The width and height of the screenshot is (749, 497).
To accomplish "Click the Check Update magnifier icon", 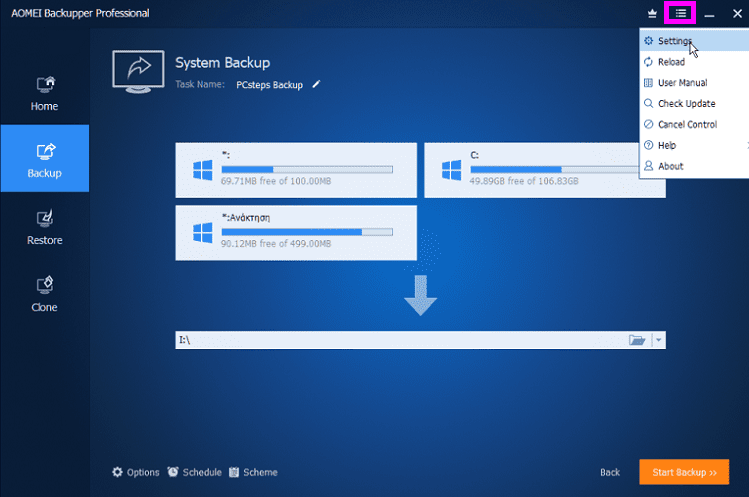I will (648, 103).
